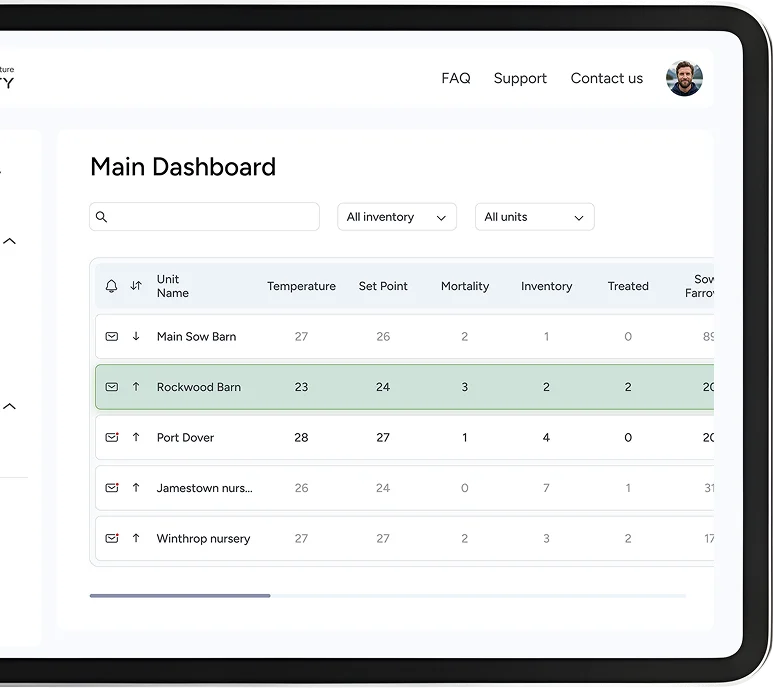The image size is (774, 688).
Task: Click Jamestown inventory value 7
Action: (546, 488)
